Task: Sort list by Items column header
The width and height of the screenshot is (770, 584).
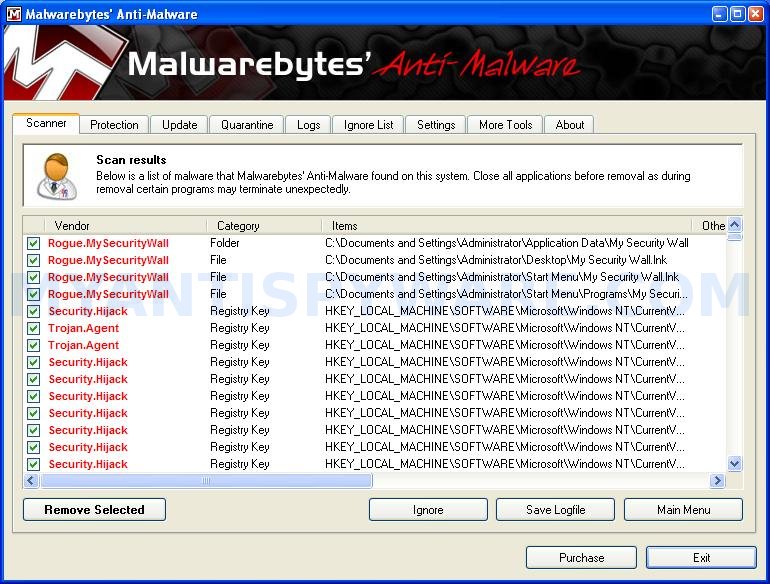Action: 506,225
